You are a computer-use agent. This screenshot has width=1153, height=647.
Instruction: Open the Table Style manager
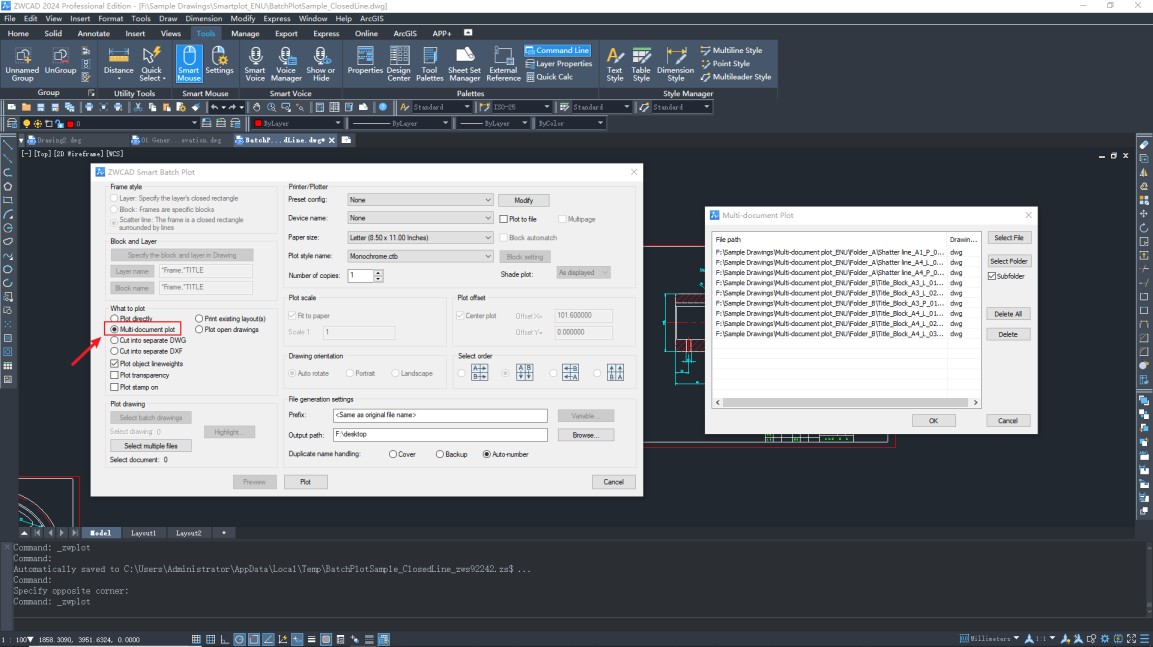tap(641, 63)
